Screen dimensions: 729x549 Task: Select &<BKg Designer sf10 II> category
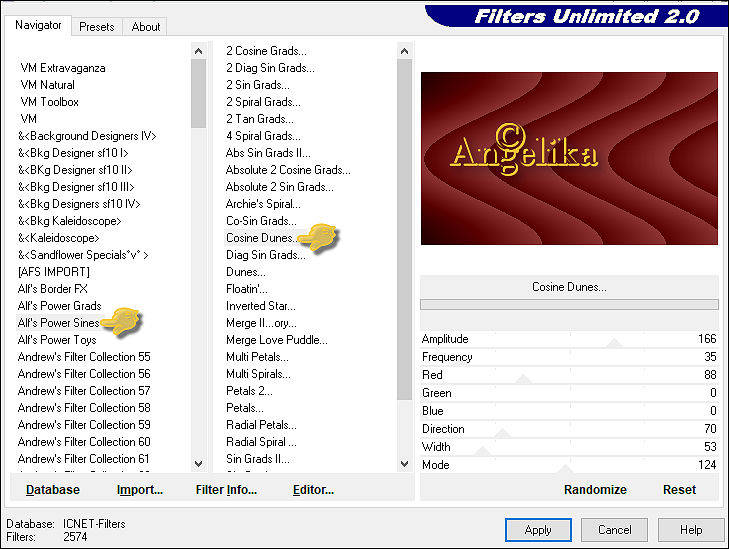pos(75,170)
